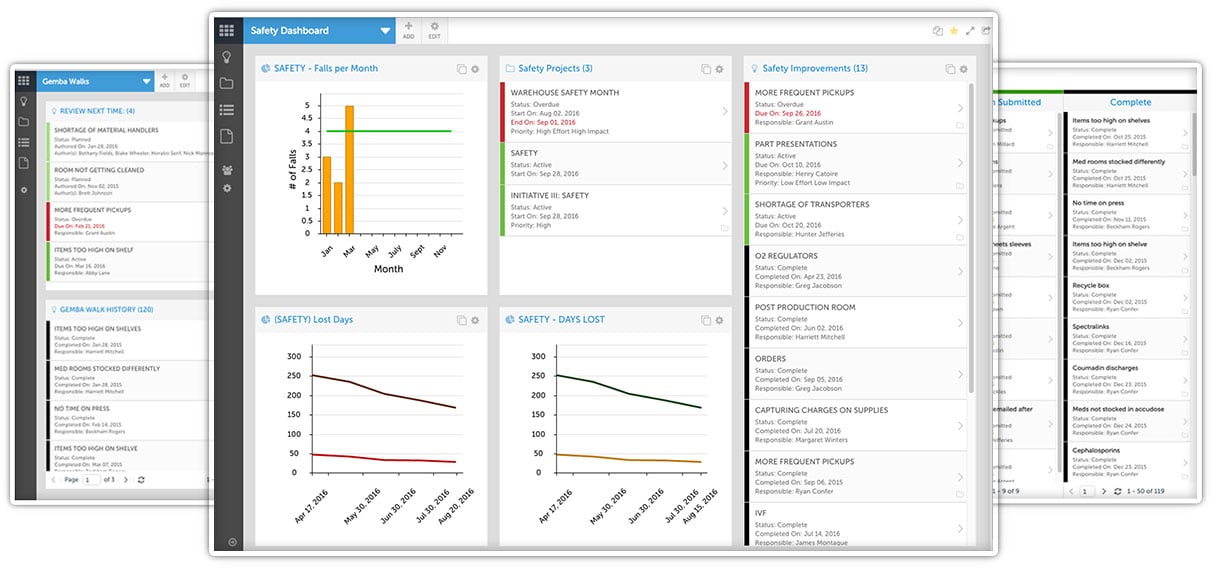Open settings gear of (SAFETY) Lost Days card
This screenshot has width=1213, height=568.
click(x=475, y=320)
